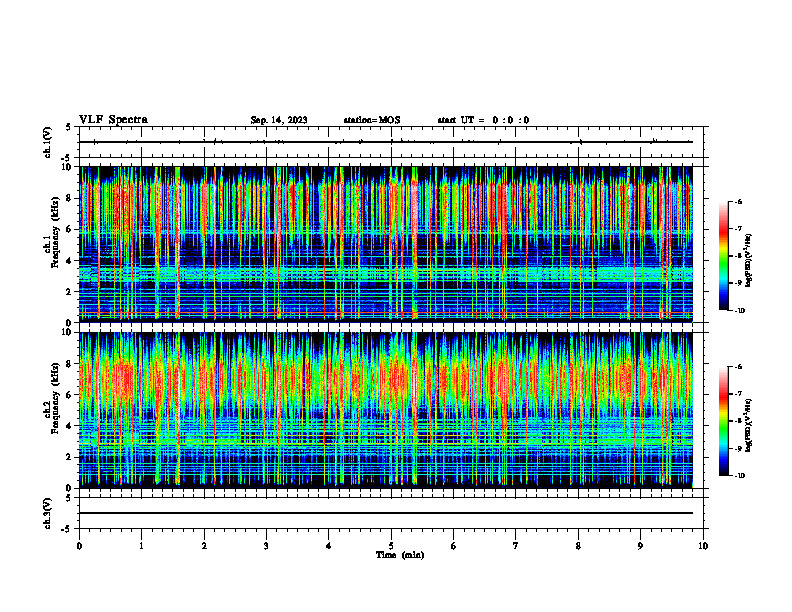Select the ch.2 colorbar log(PSD) unit label

pyautogui.click(x=749, y=425)
